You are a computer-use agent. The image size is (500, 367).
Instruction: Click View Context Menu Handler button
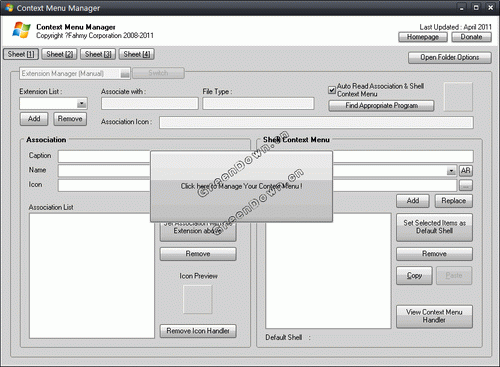coord(434,316)
